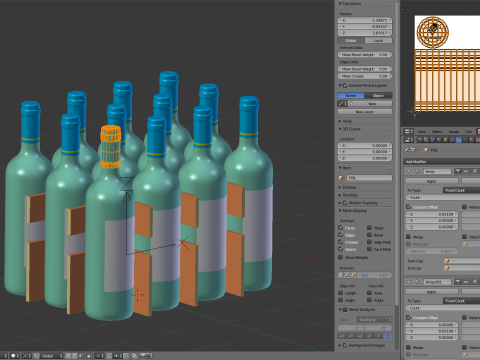The image size is (480, 360).
Task: Toggle viewport visibility of Array modifier
Action: click(x=466, y=171)
